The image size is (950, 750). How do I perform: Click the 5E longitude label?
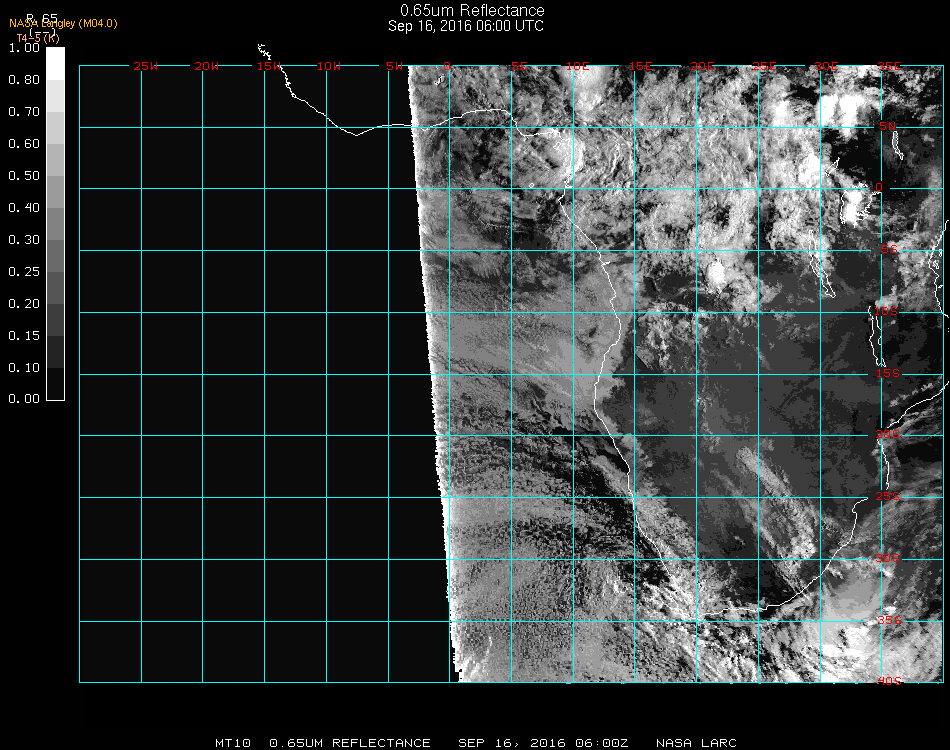(519, 66)
